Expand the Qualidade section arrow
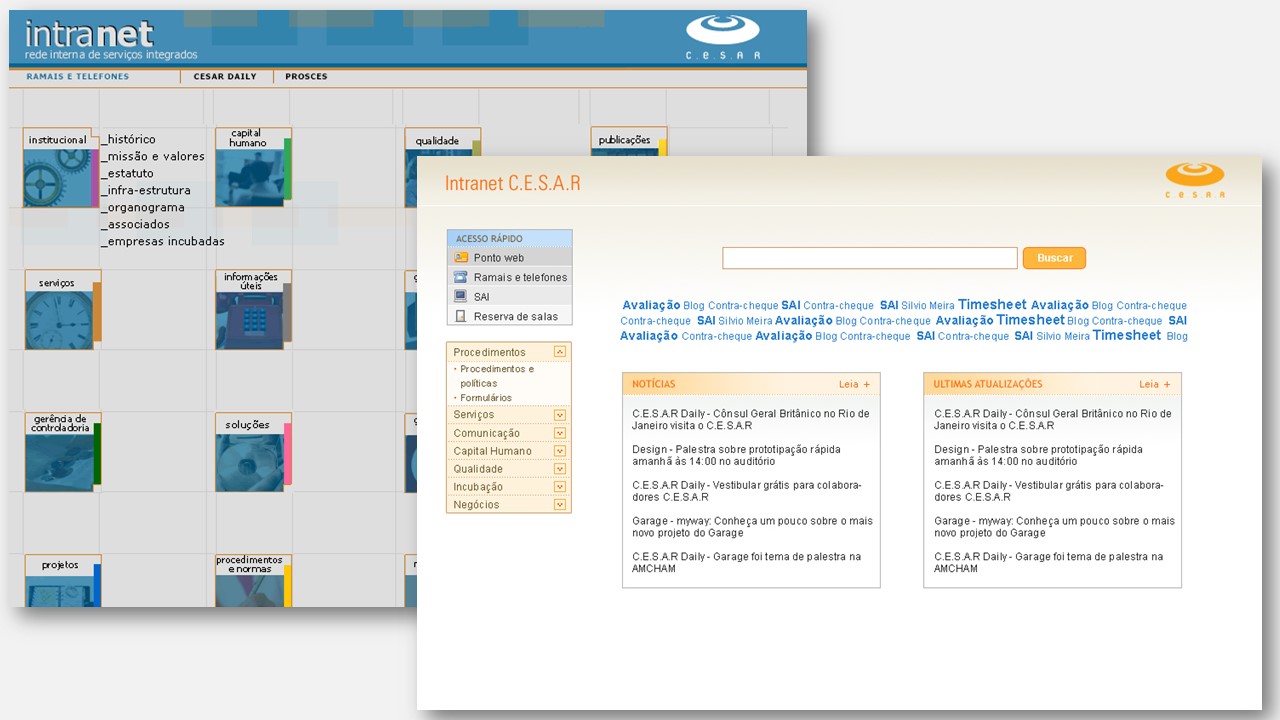This screenshot has width=1280, height=720. [x=560, y=469]
